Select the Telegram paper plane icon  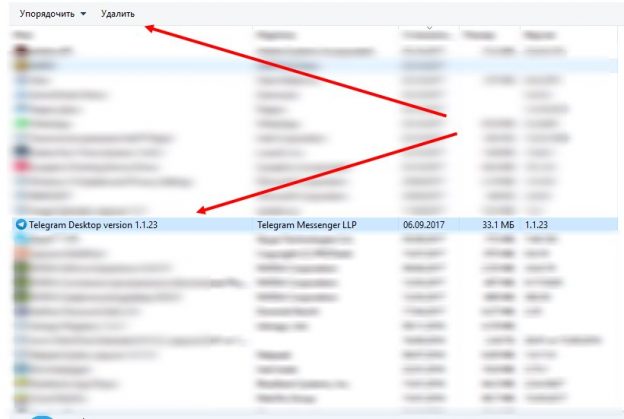coord(21,224)
